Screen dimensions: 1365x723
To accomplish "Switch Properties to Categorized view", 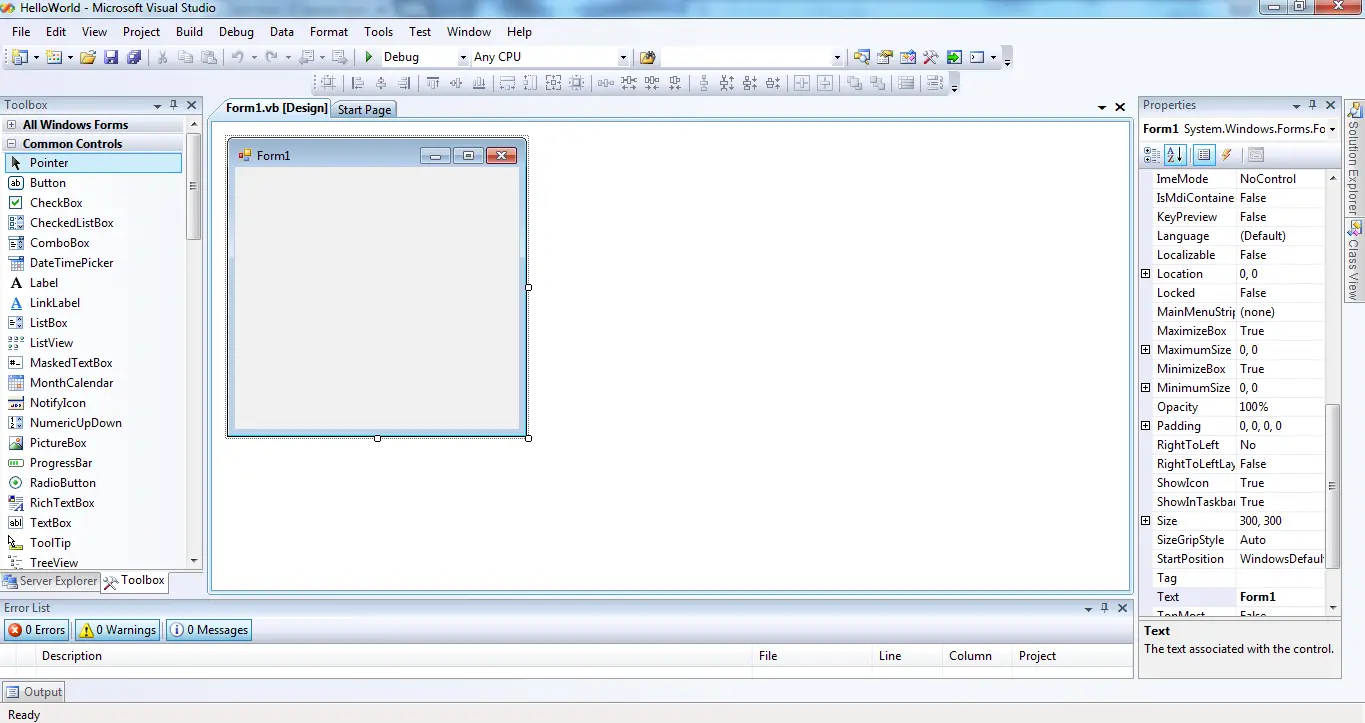I will [x=1152, y=155].
